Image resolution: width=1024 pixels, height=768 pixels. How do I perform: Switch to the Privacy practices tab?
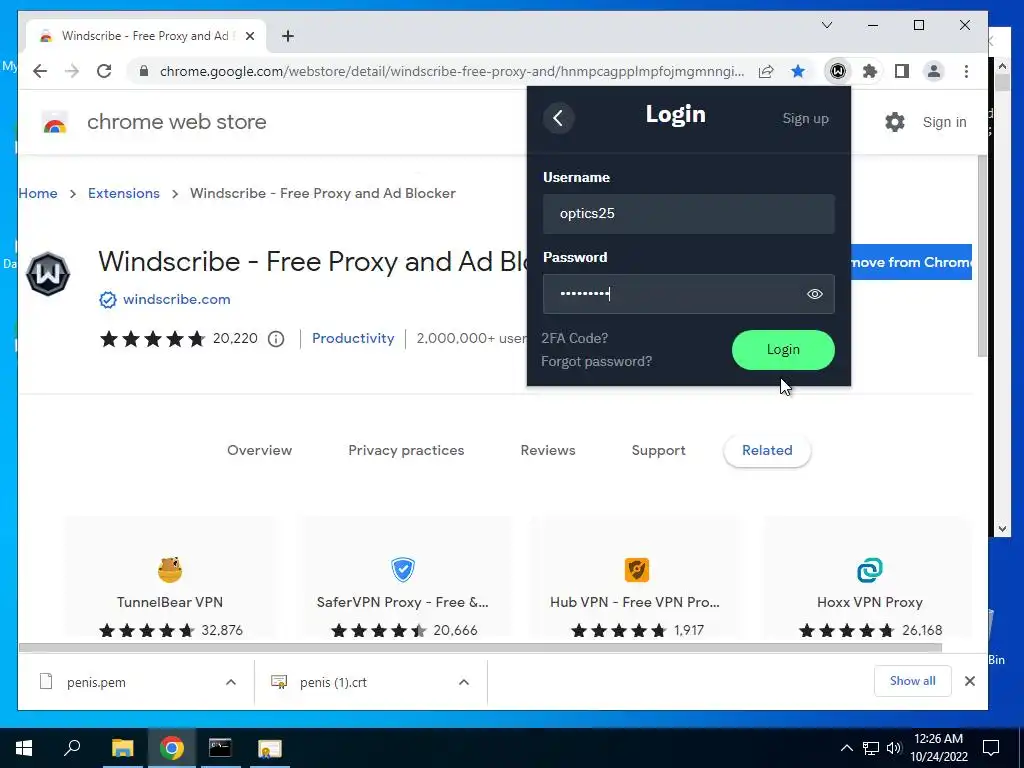(x=406, y=451)
